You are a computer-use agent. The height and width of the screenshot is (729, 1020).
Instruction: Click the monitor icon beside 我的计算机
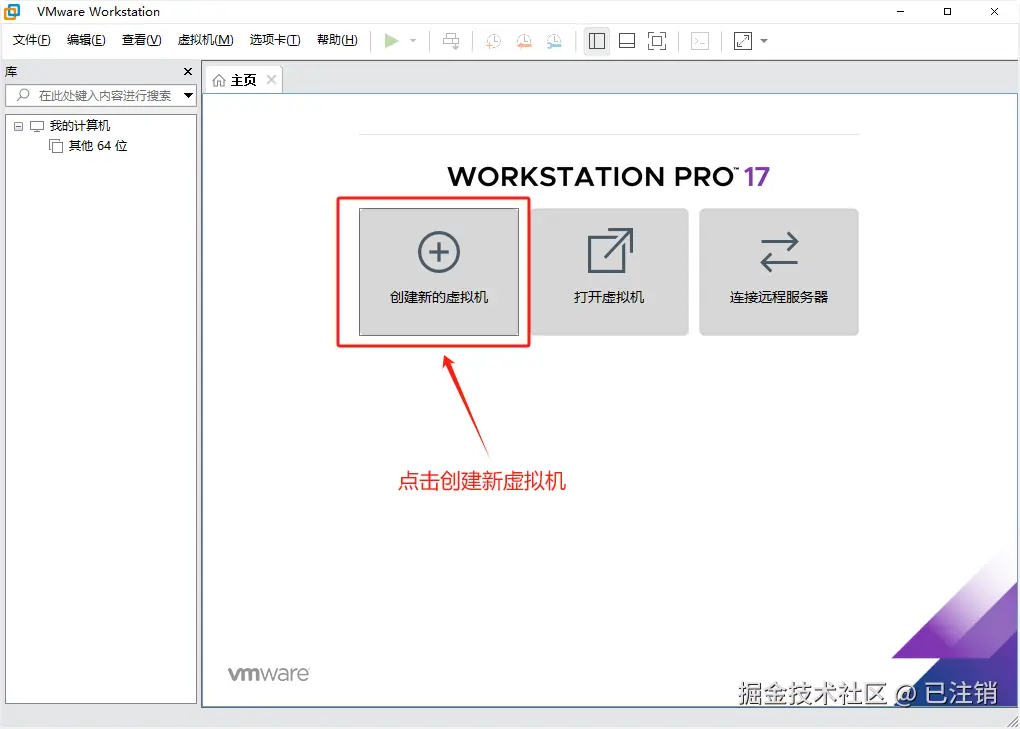point(37,126)
